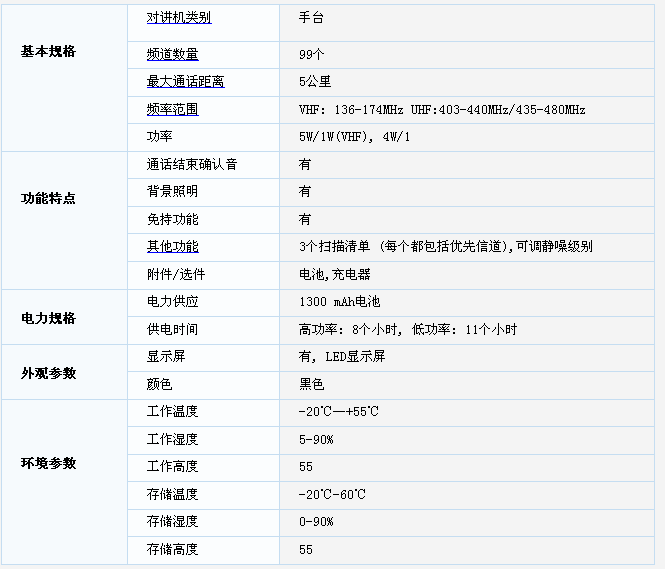Image resolution: width=665 pixels, height=569 pixels.
Task: Select the 5W/1W(VHF) power value
Action: point(354,137)
